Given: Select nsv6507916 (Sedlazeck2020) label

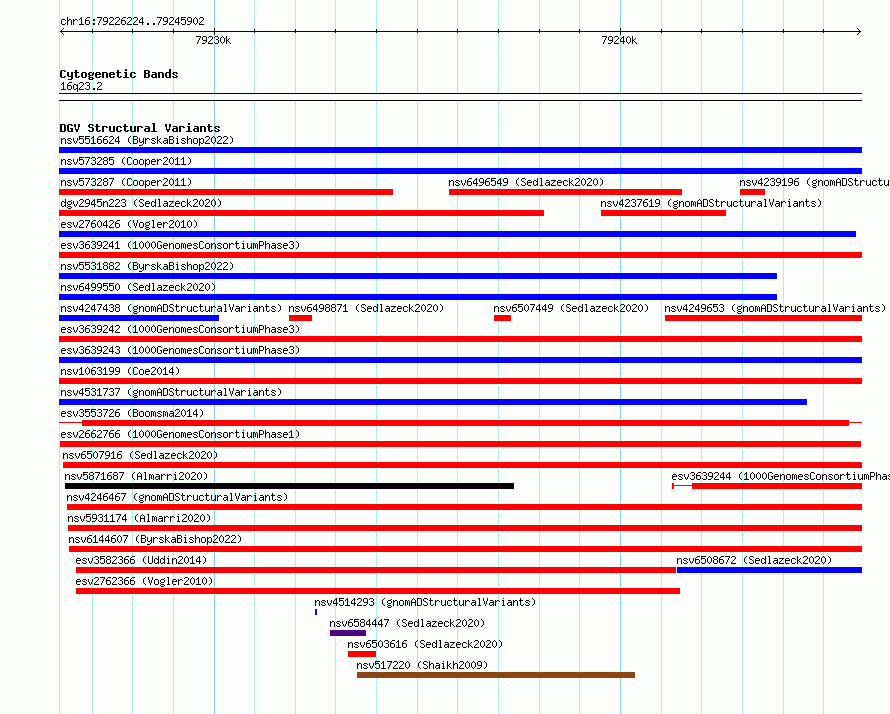Looking at the screenshot, I should tap(140, 455).
